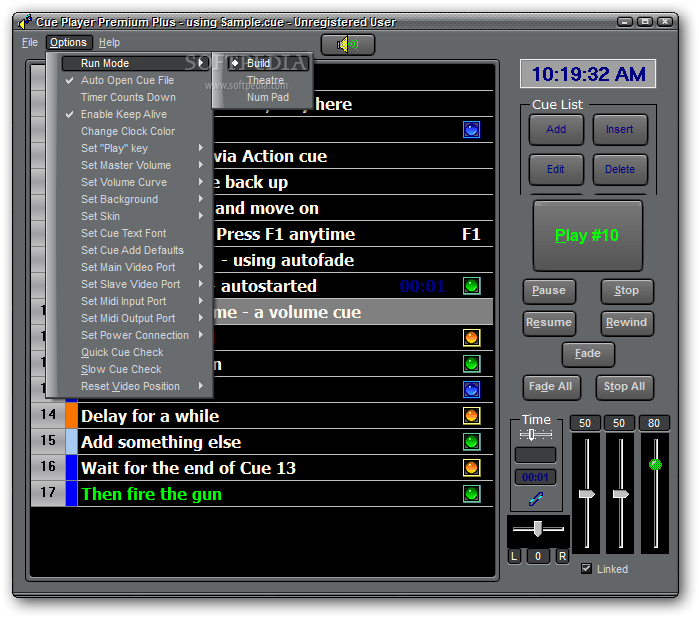Click the green volume knob on 80 fader

tap(655, 465)
